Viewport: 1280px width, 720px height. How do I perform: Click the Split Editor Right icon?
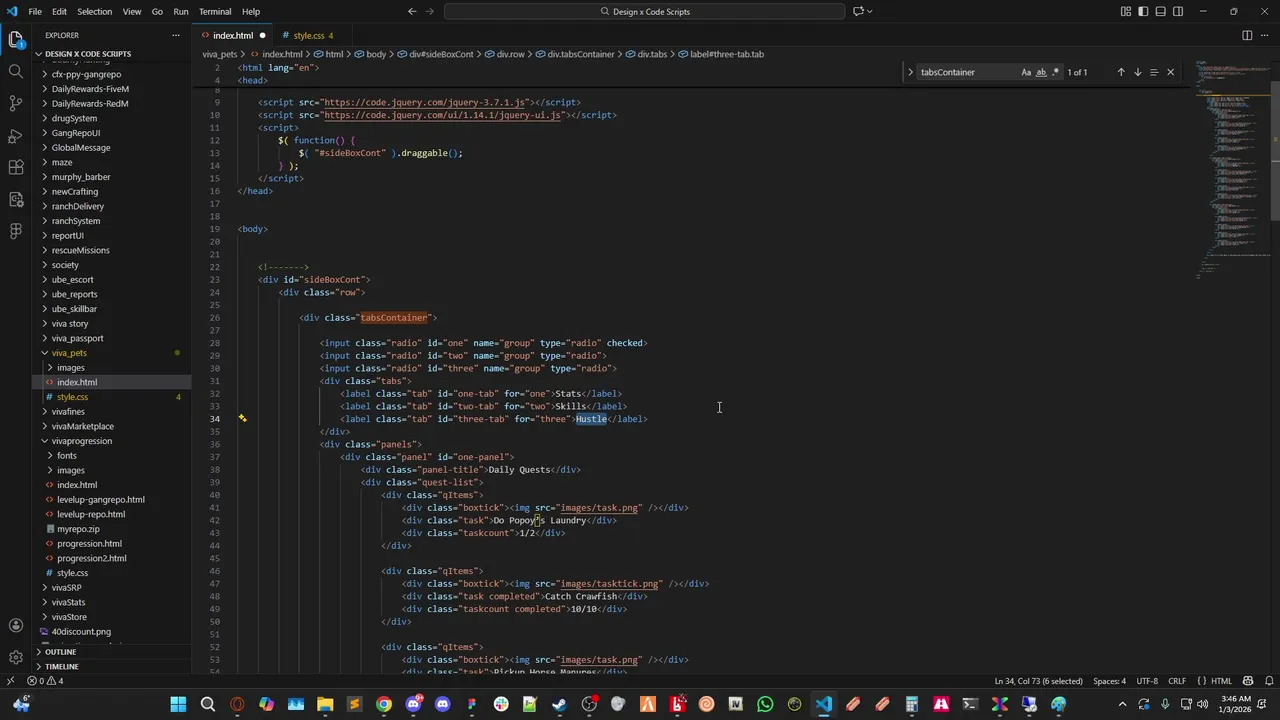coord(1247,35)
